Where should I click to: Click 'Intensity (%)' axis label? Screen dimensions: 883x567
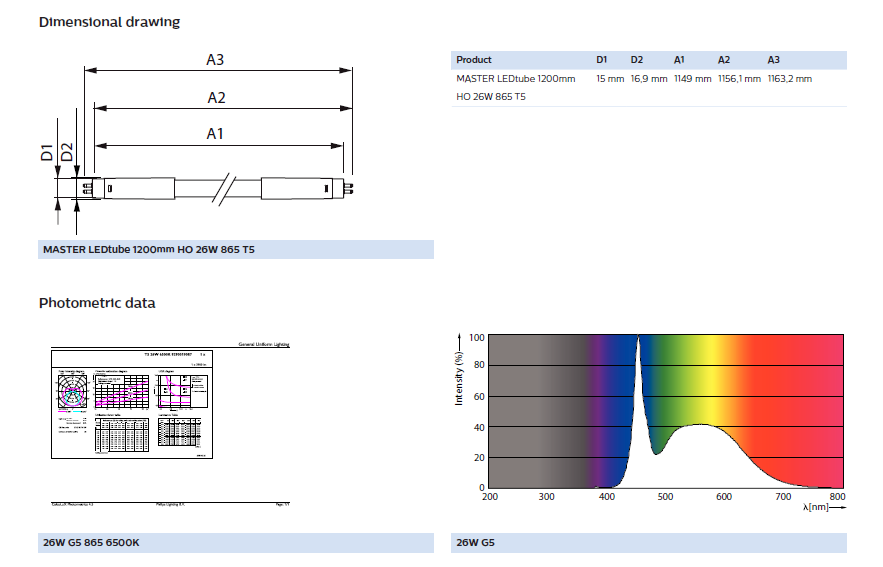[458, 378]
